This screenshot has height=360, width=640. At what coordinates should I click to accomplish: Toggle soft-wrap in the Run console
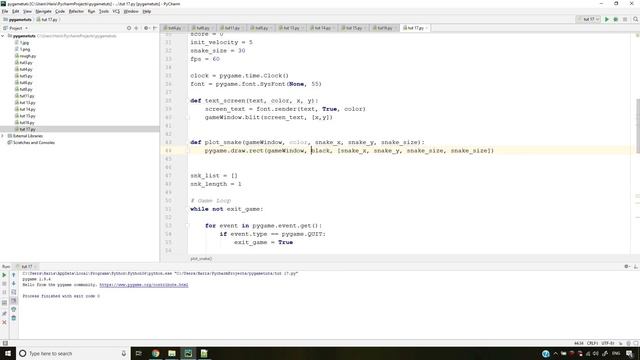pos(13,292)
